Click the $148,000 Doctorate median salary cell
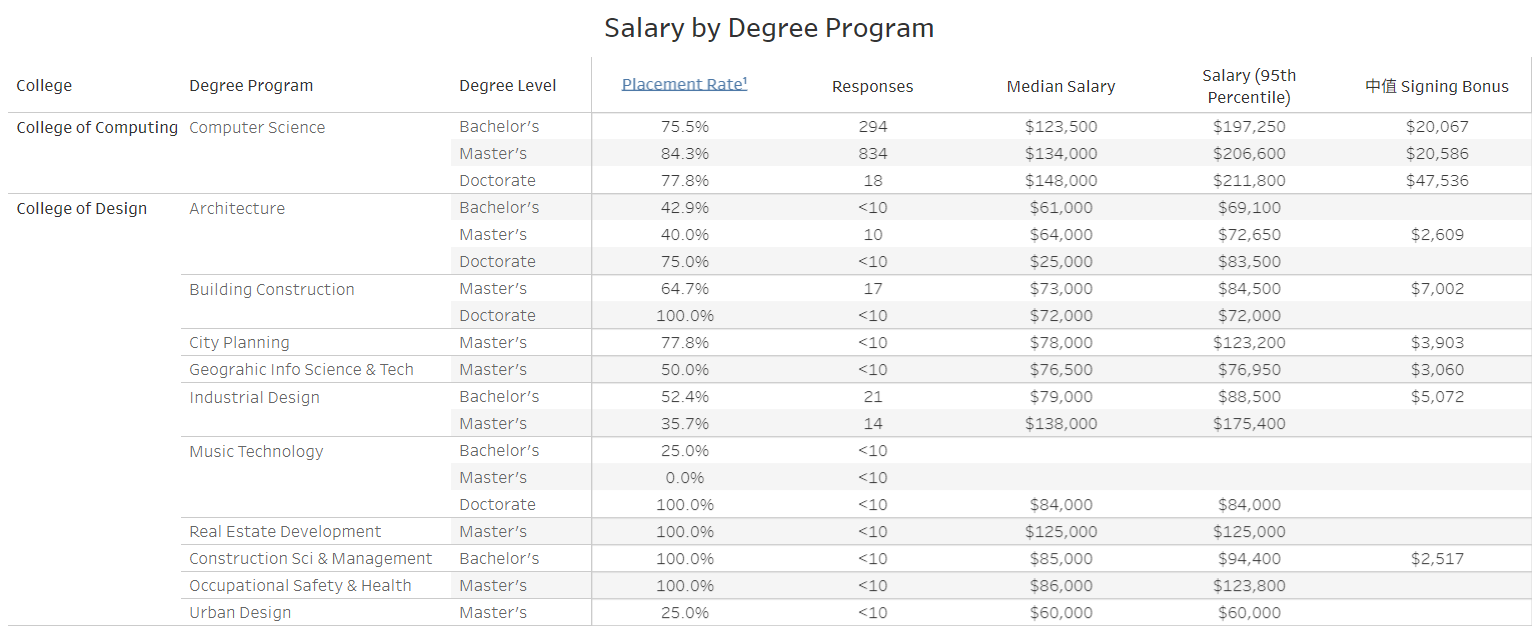Image resolution: width=1533 pixels, height=626 pixels. coord(1060,181)
